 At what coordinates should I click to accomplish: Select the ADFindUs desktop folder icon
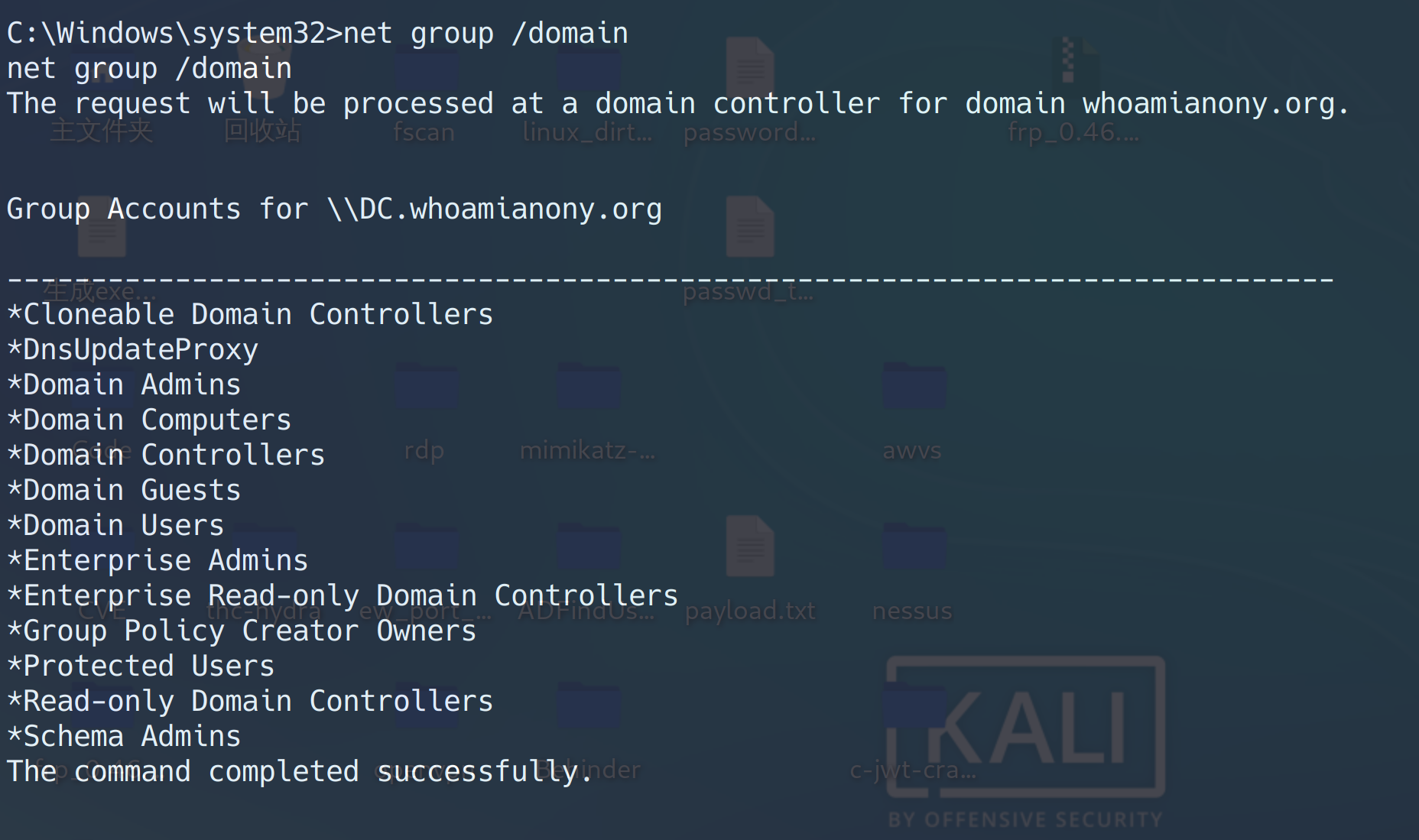[x=587, y=550]
